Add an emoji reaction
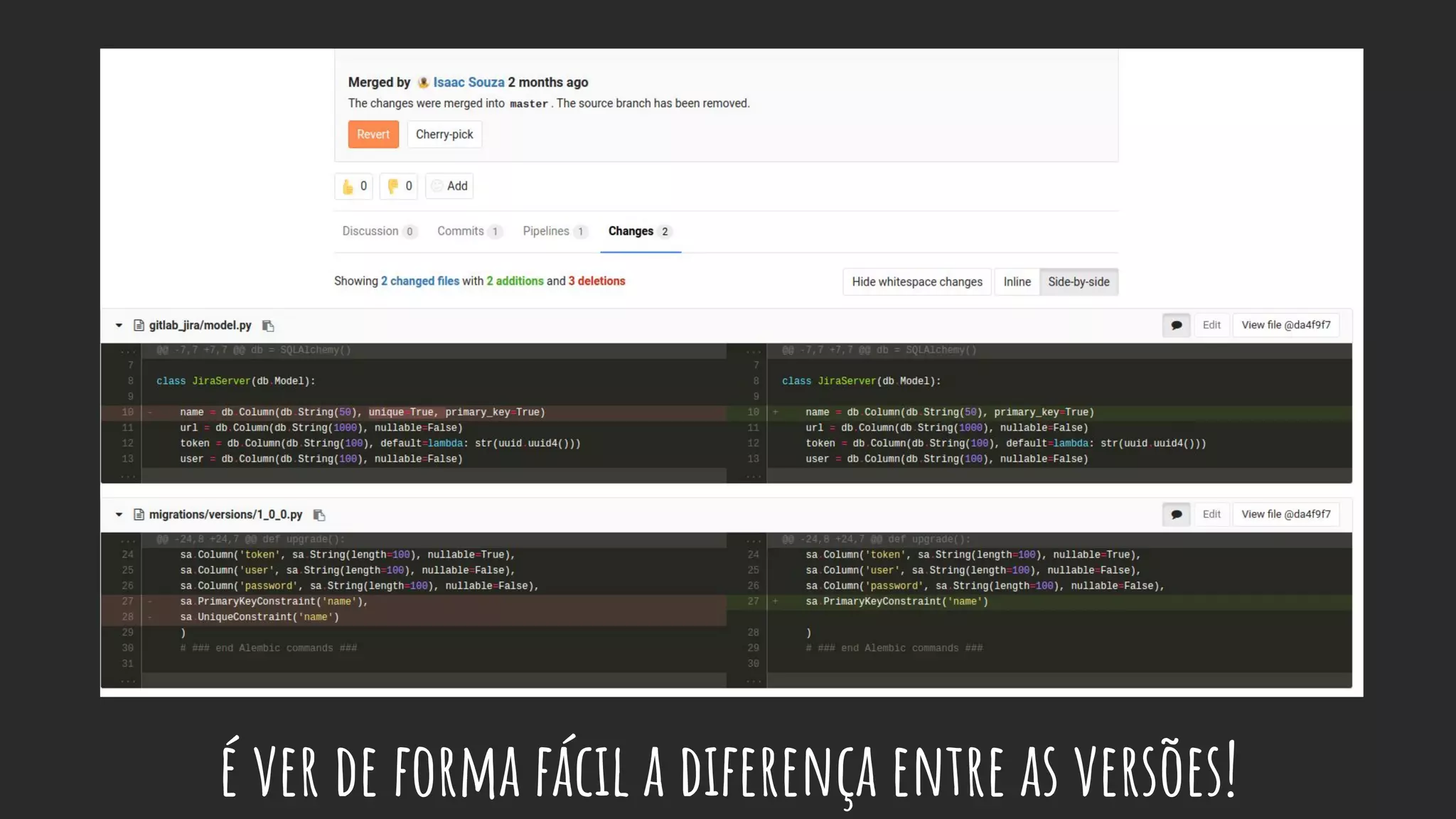Image resolution: width=1456 pixels, height=819 pixels. [449, 186]
